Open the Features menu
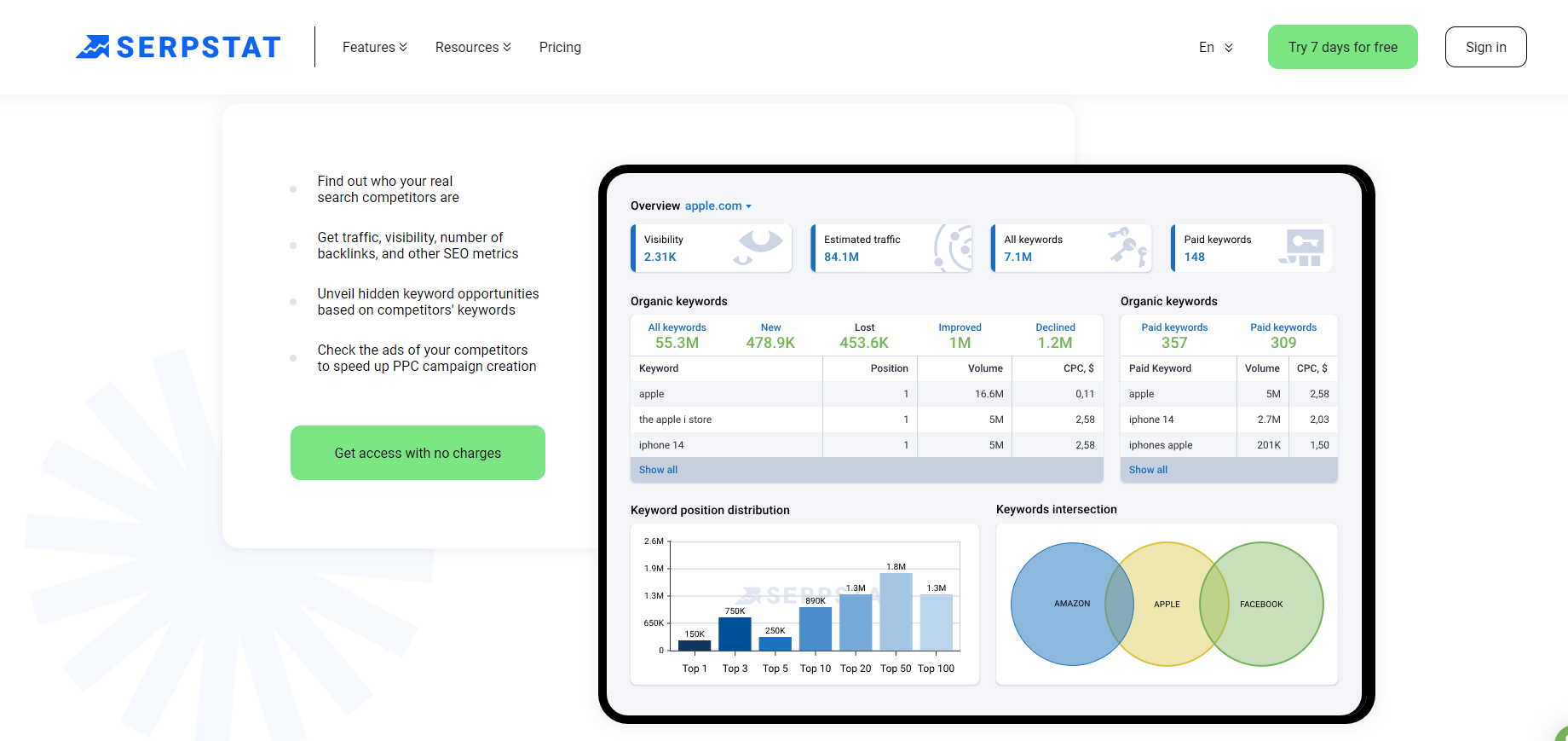 pyautogui.click(x=375, y=47)
